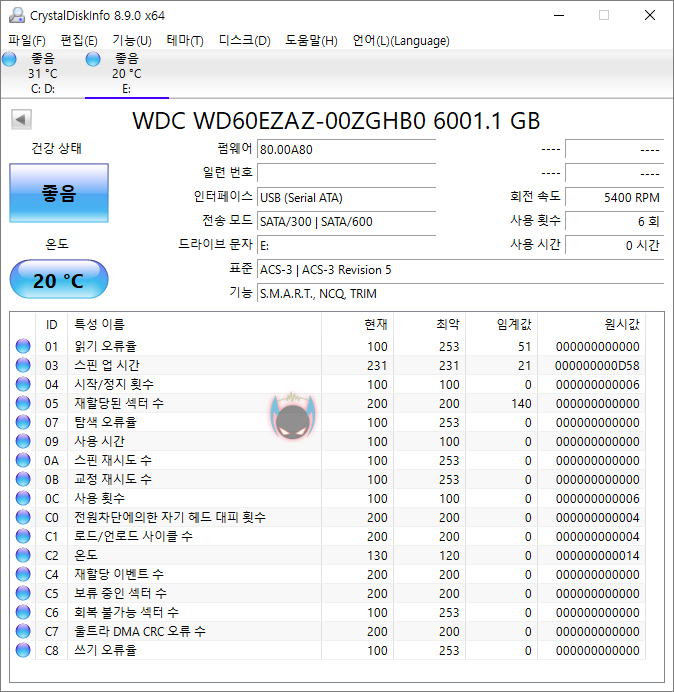Screen dimensions: 674x692
Task: Click status dot for ID 01 읽기 오류율
Action: [23, 346]
